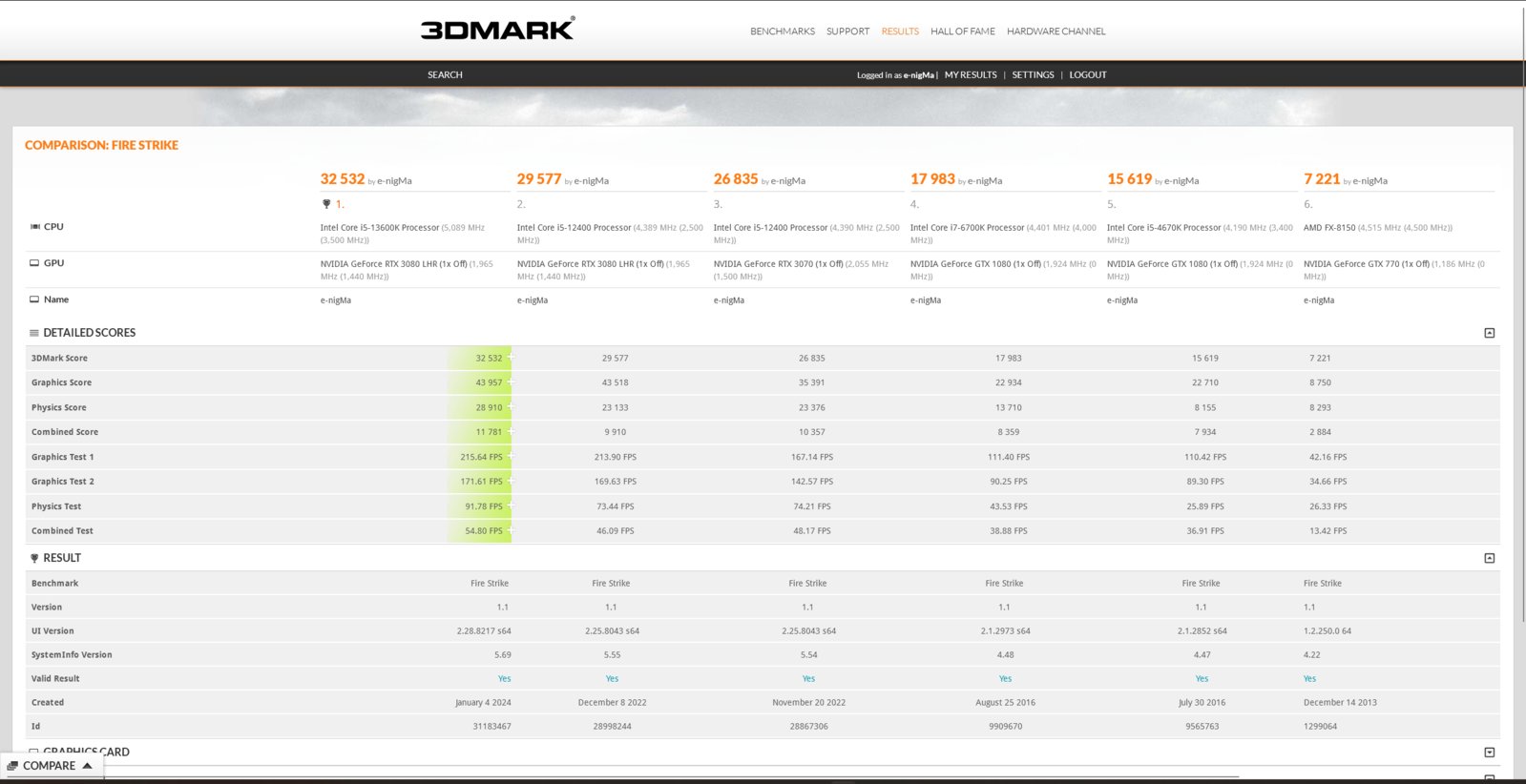Click the stacked-cards icon on Compare

(x=12, y=766)
